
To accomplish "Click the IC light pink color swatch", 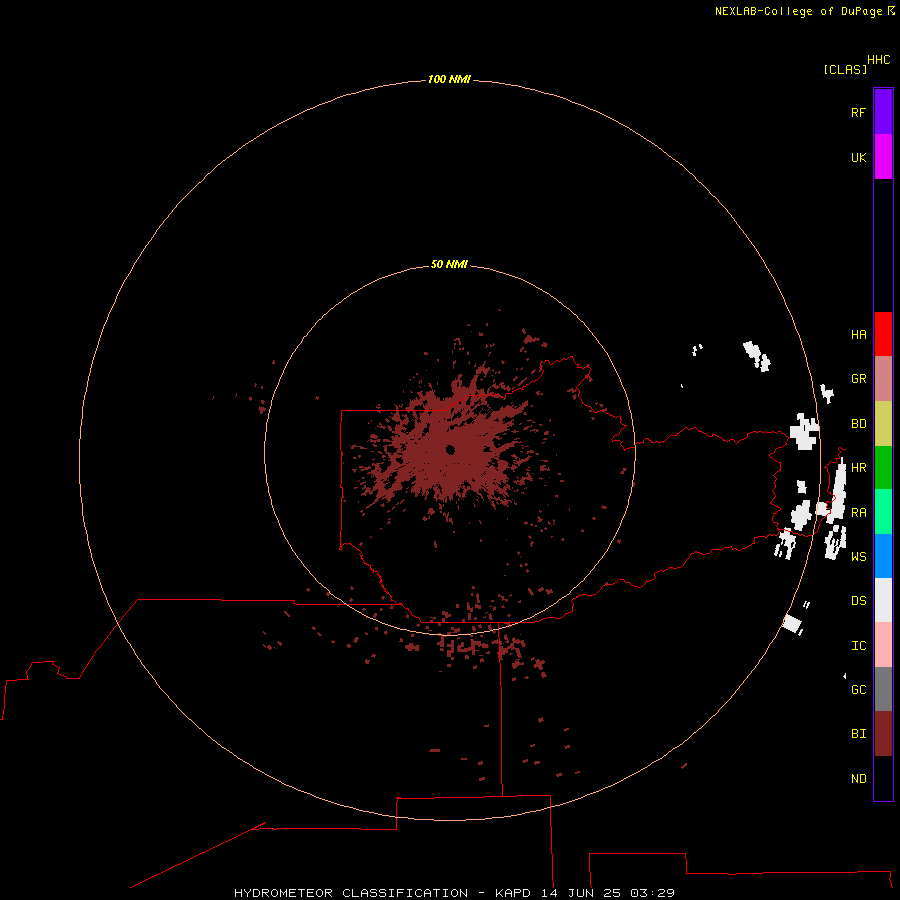I will (883, 645).
